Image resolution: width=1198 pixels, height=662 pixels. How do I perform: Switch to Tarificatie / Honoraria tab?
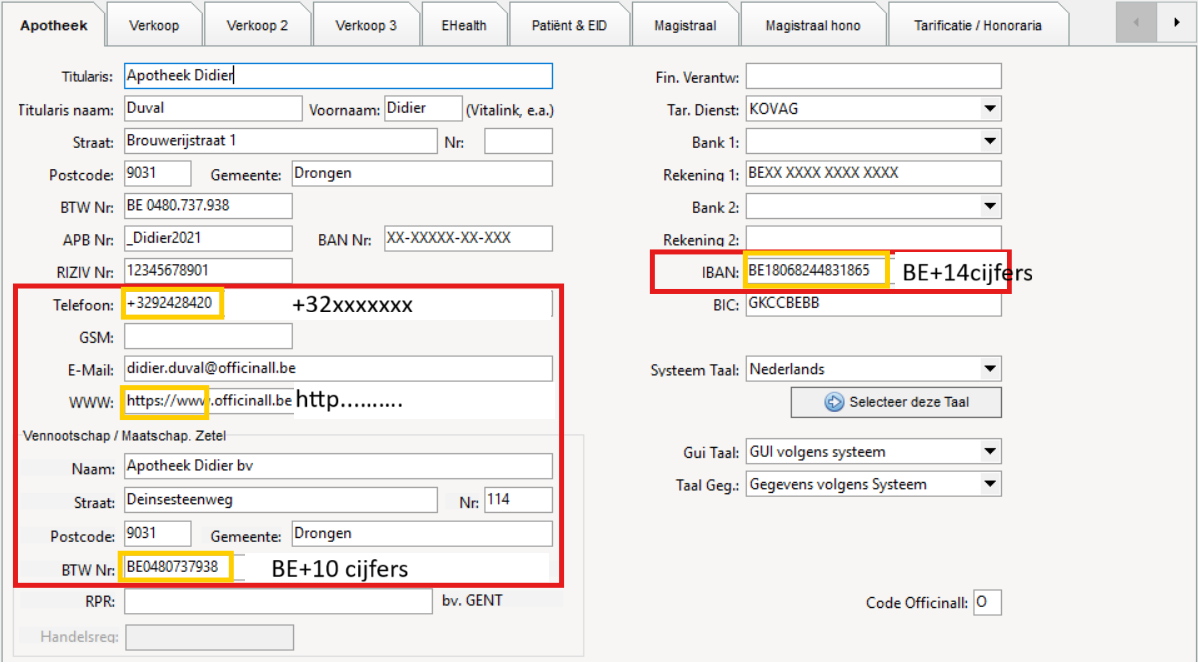coord(976,25)
